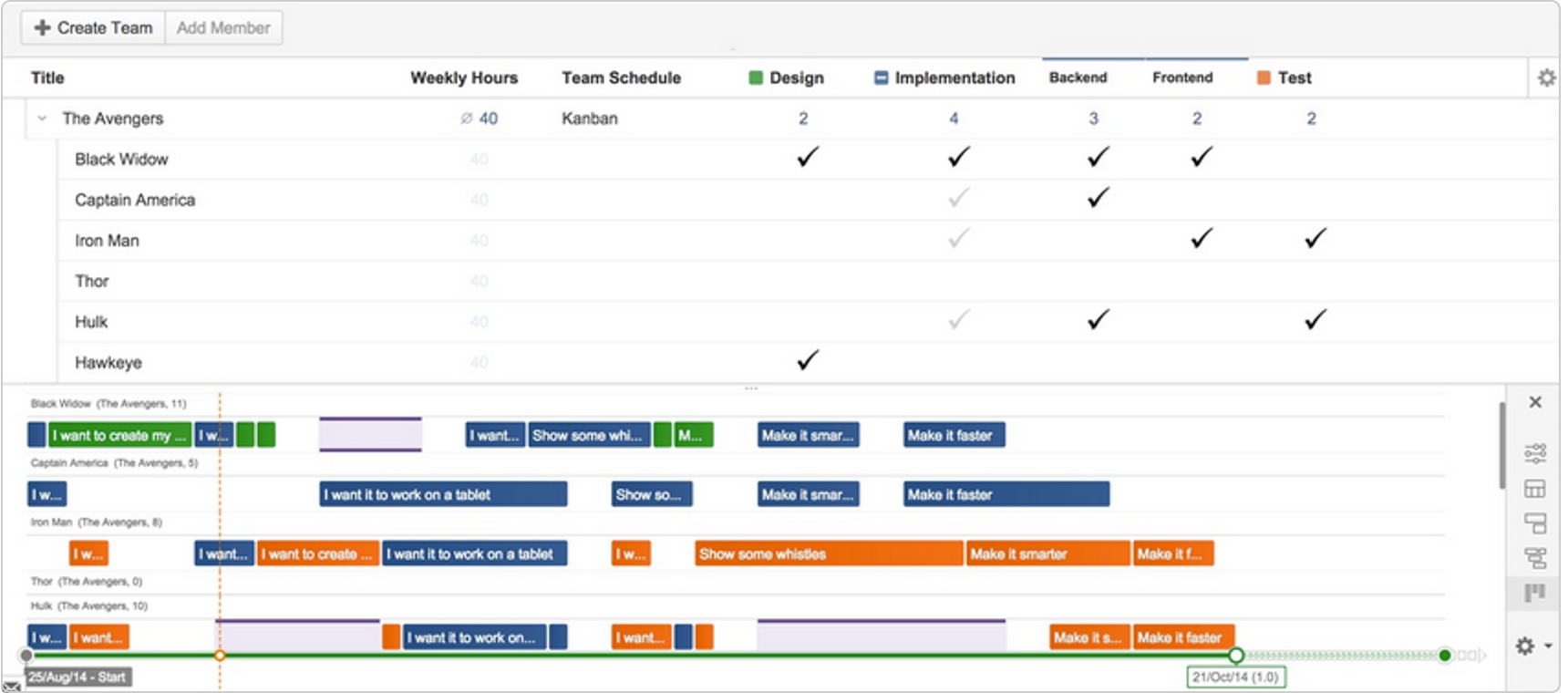Select the hierarchy view icon in the sidebar

pos(1535,558)
